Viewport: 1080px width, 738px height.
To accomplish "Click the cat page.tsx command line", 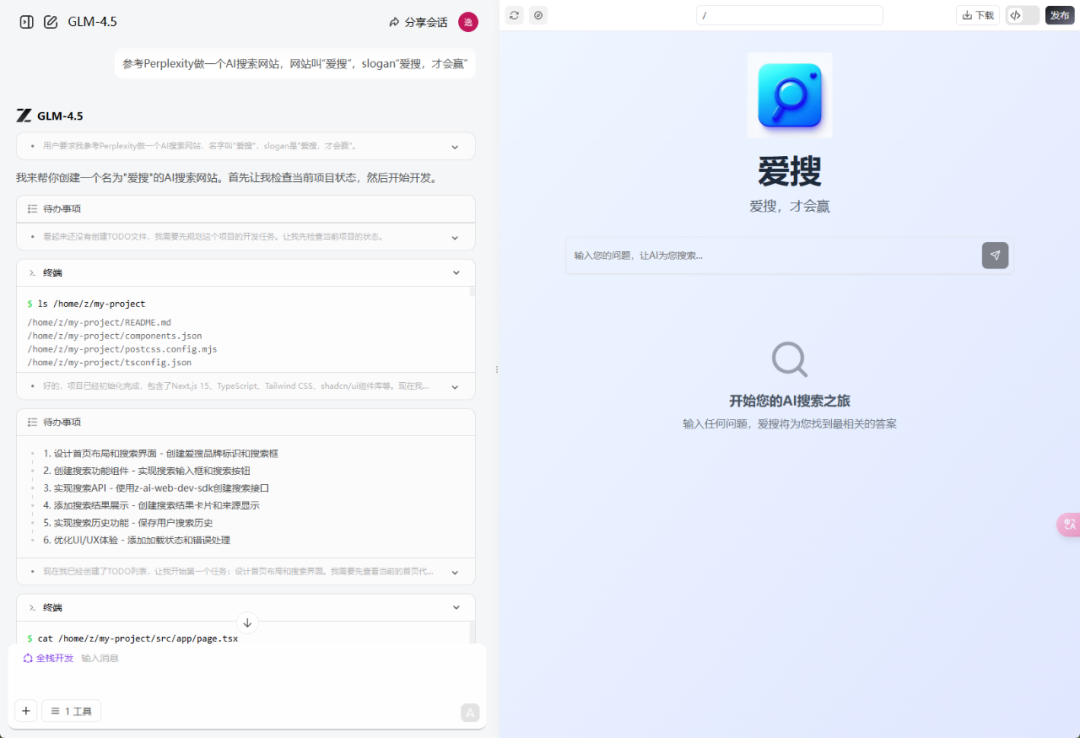I will (133, 639).
